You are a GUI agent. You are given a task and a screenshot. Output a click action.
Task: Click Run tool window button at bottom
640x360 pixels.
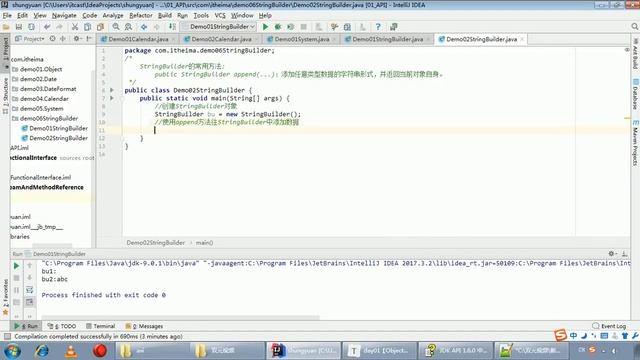click(26, 326)
